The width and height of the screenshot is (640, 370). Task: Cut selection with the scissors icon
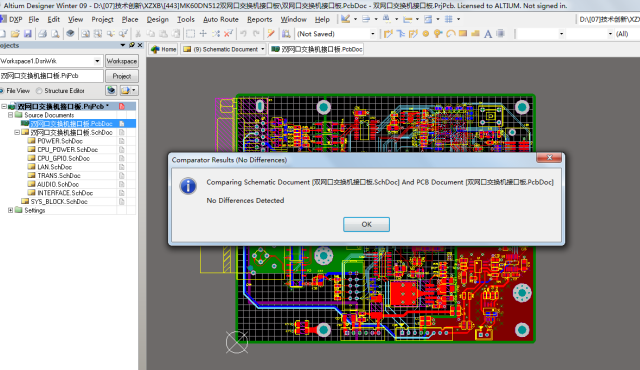click(138, 34)
